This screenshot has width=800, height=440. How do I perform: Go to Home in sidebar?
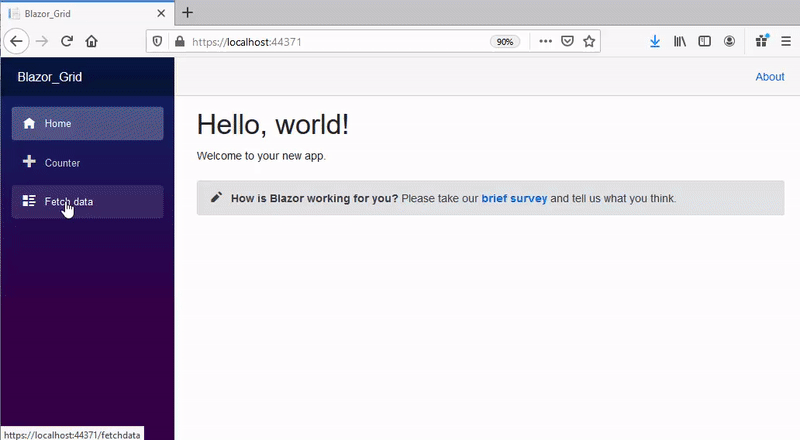point(88,124)
